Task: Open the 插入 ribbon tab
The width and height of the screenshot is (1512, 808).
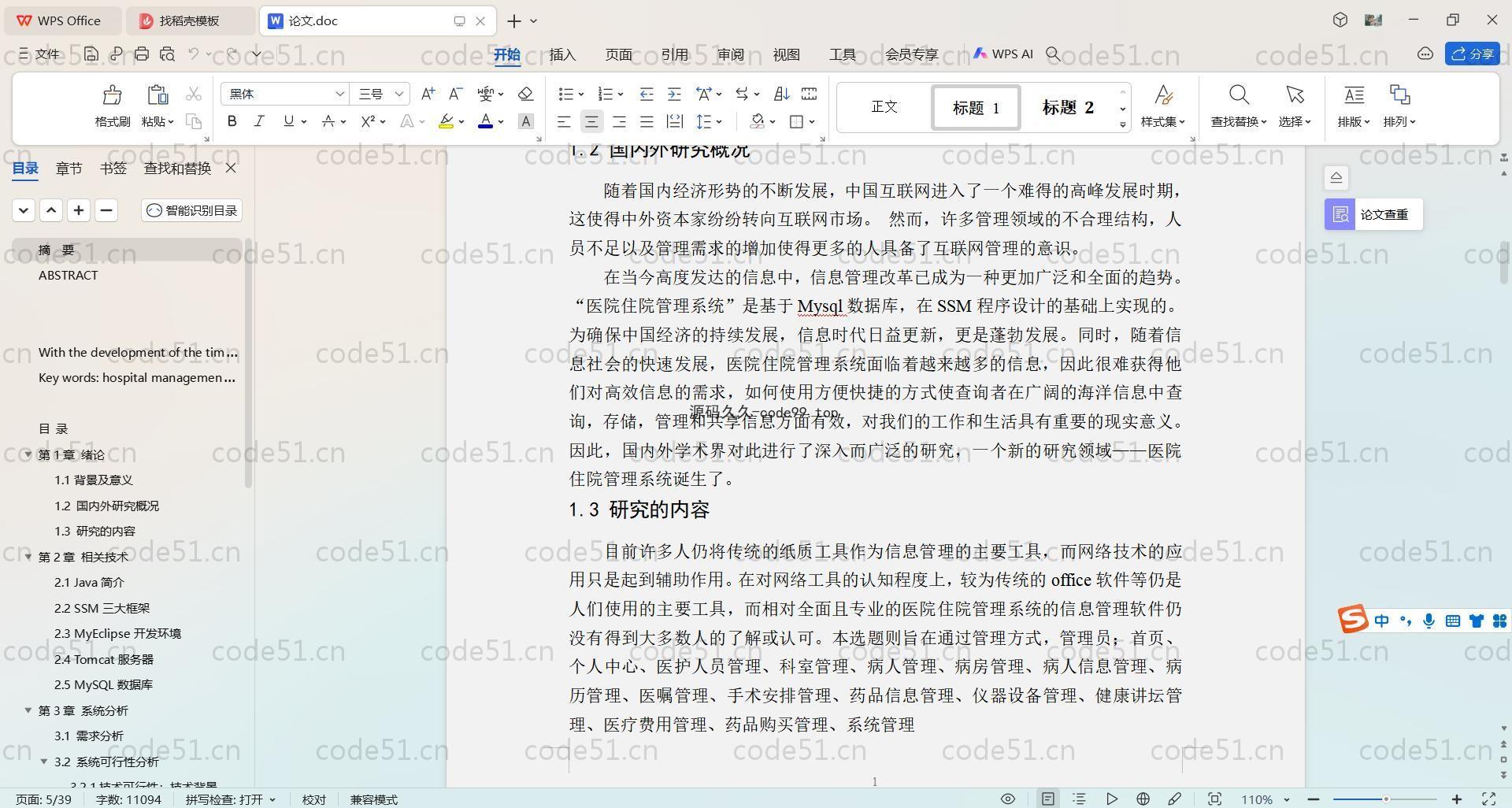Action: pyautogui.click(x=562, y=54)
